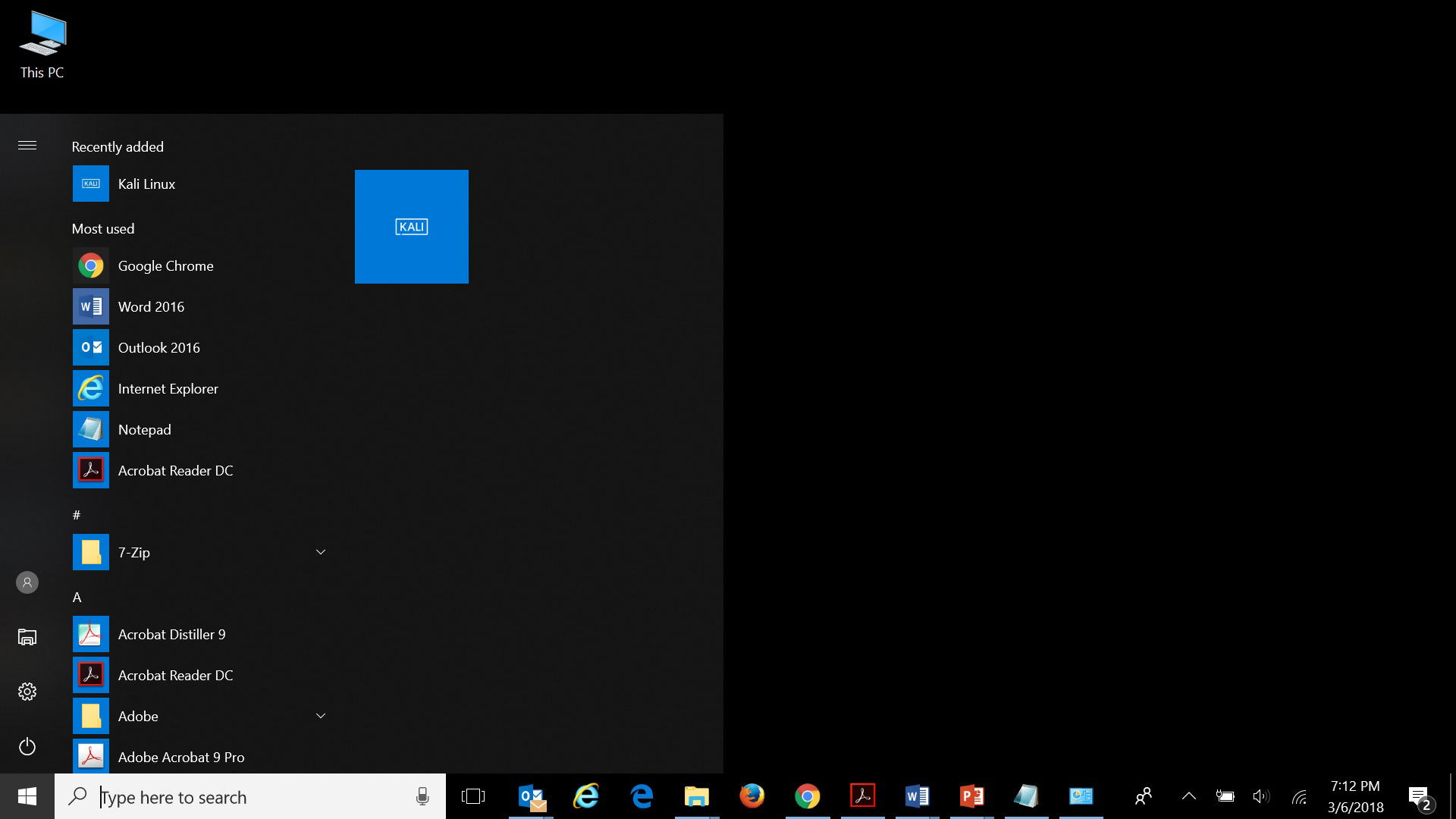Image resolution: width=1456 pixels, height=819 pixels.
Task: Open the 7-Zip folder entry
Action: 201,552
